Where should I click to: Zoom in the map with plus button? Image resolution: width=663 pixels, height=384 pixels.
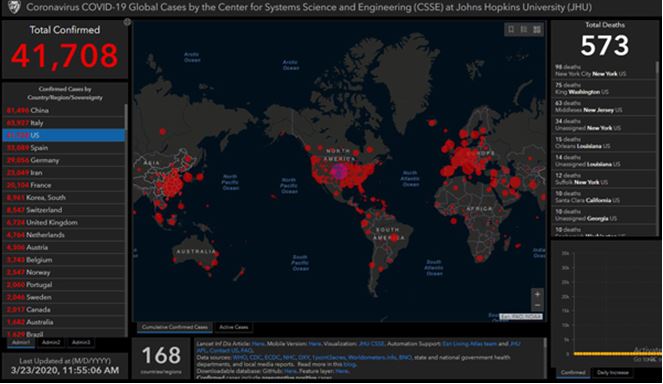[x=537, y=294]
